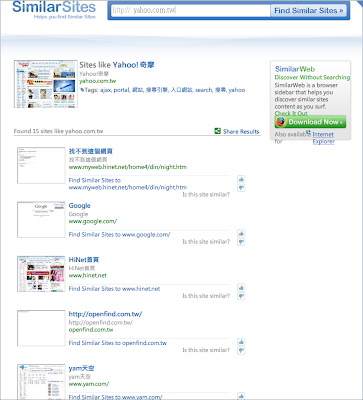
Task: Thumbs down the HiNet result
Action: tap(241, 296)
